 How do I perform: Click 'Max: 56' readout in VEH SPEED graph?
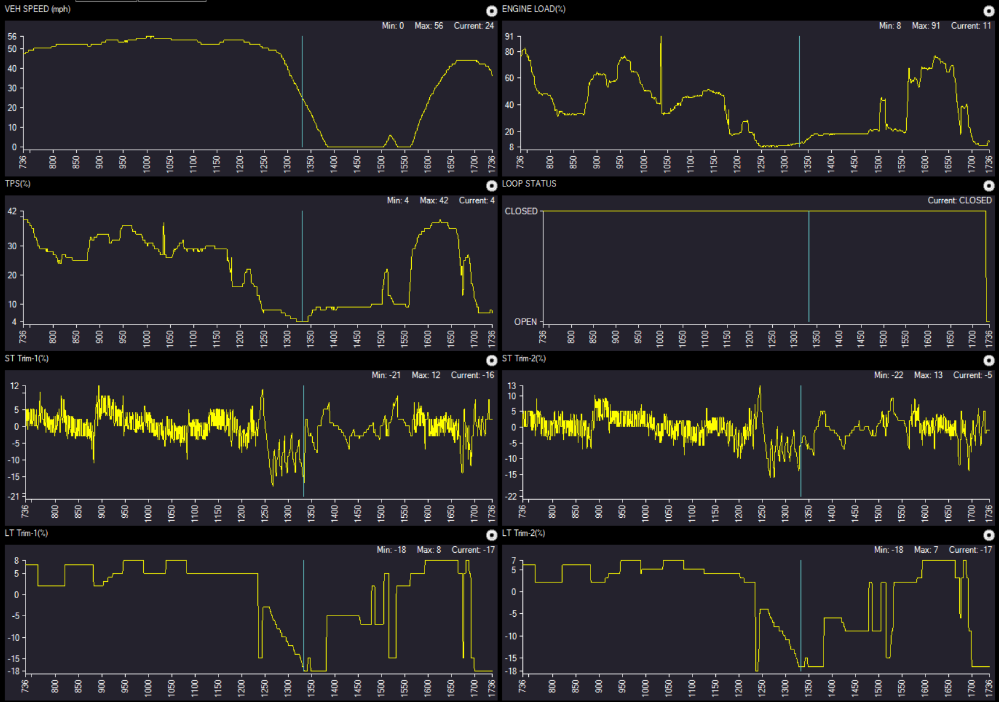click(423, 25)
